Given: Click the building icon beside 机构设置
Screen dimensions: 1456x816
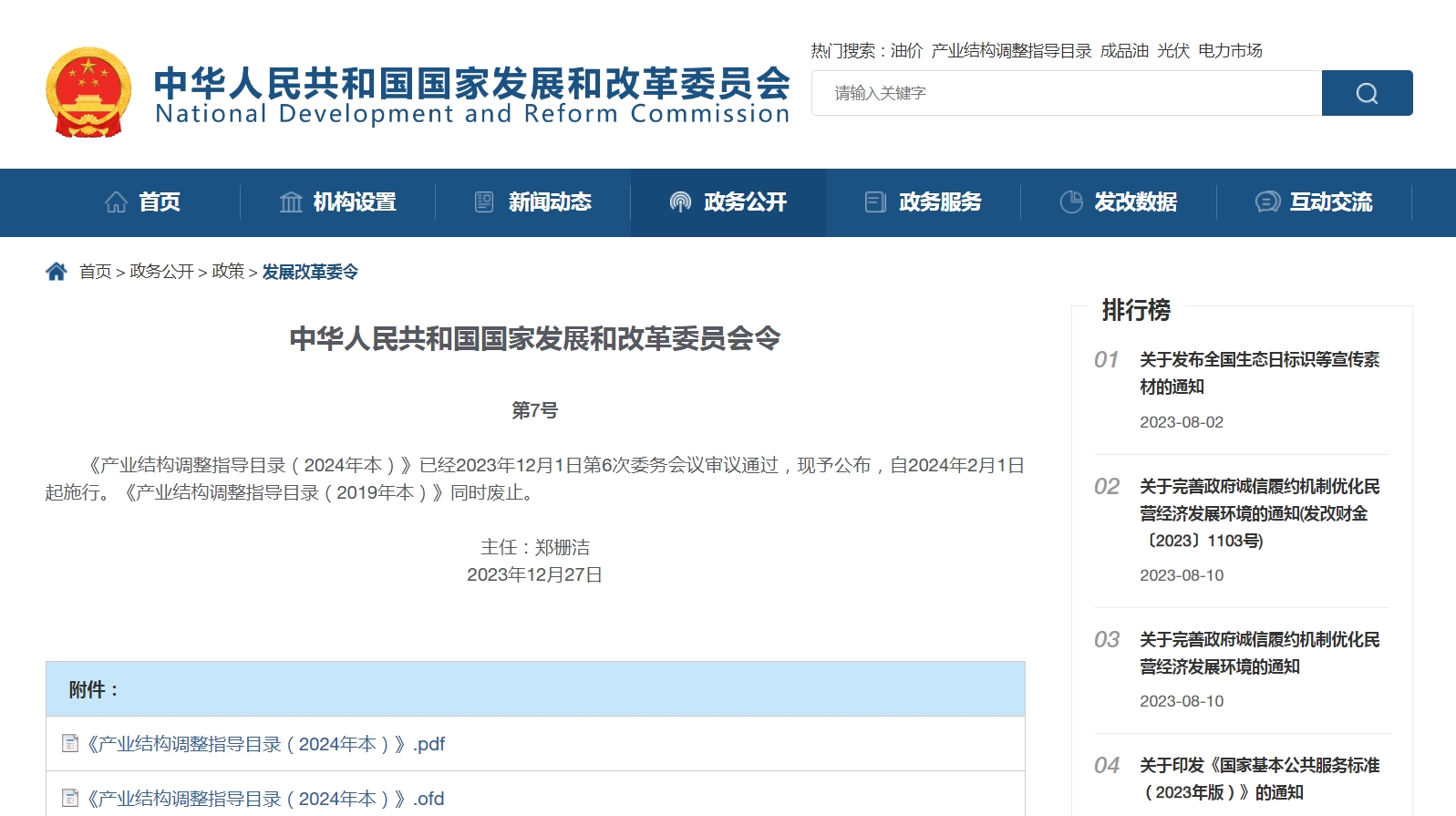Looking at the screenshot, I should coord(291,201).
